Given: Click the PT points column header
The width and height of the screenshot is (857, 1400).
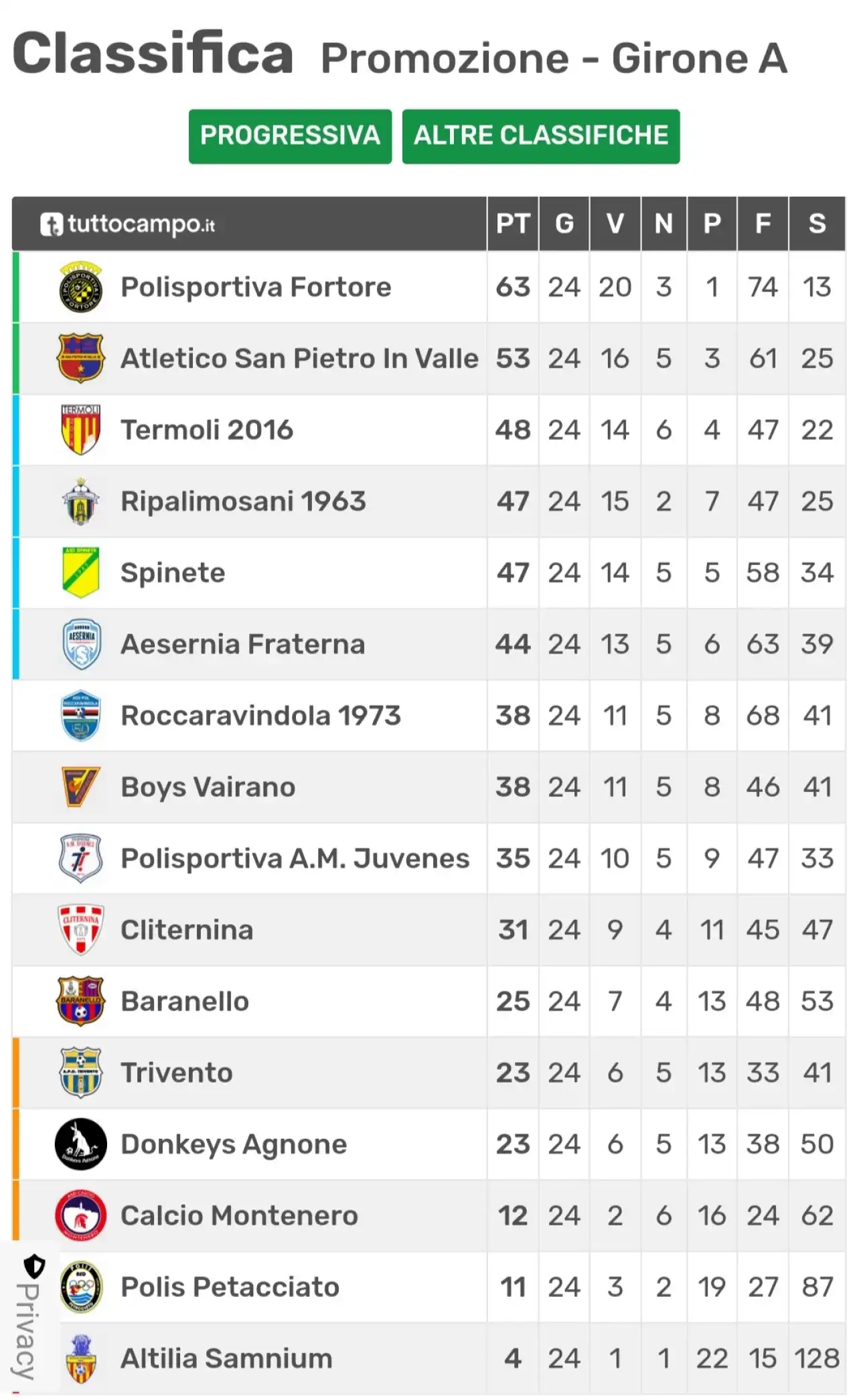Looking at the screenshot, I should [x=513, y=224].
